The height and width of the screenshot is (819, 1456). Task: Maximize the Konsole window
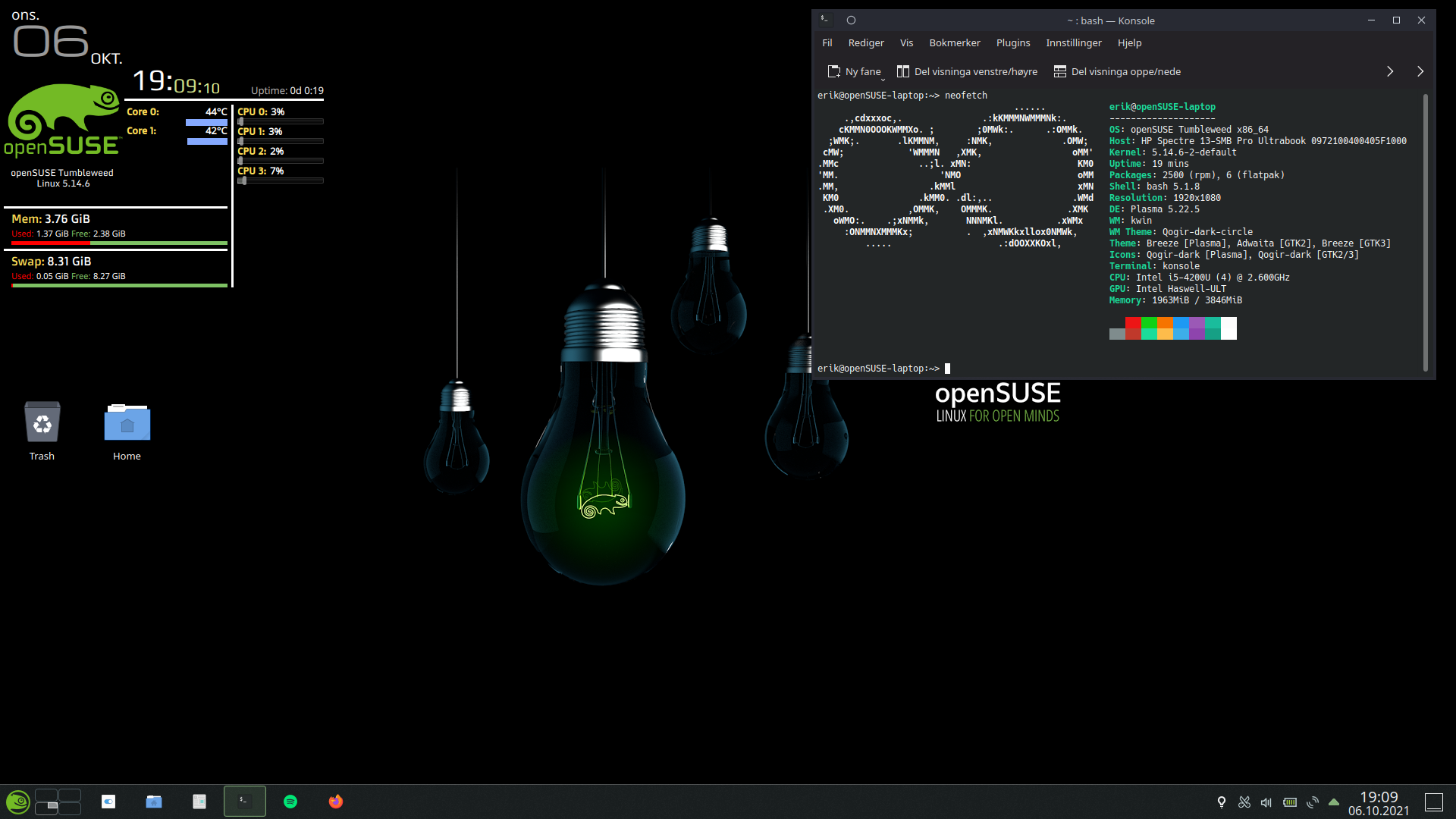click(x=1396, y=20)
